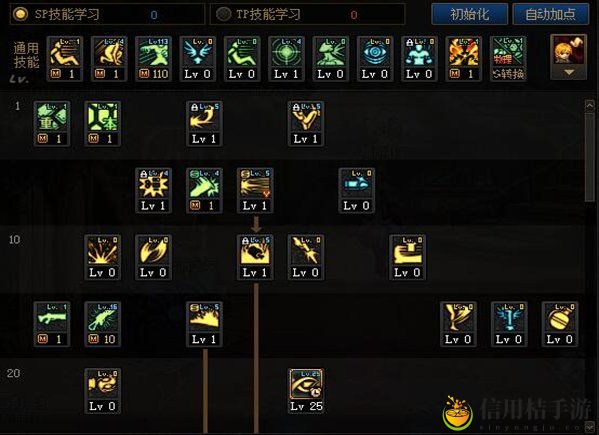Image resolution: width=599 pixels, height=435 pixels.
Task: Select the grenade skill at Lv 0
Action: (x=560, y=324)
